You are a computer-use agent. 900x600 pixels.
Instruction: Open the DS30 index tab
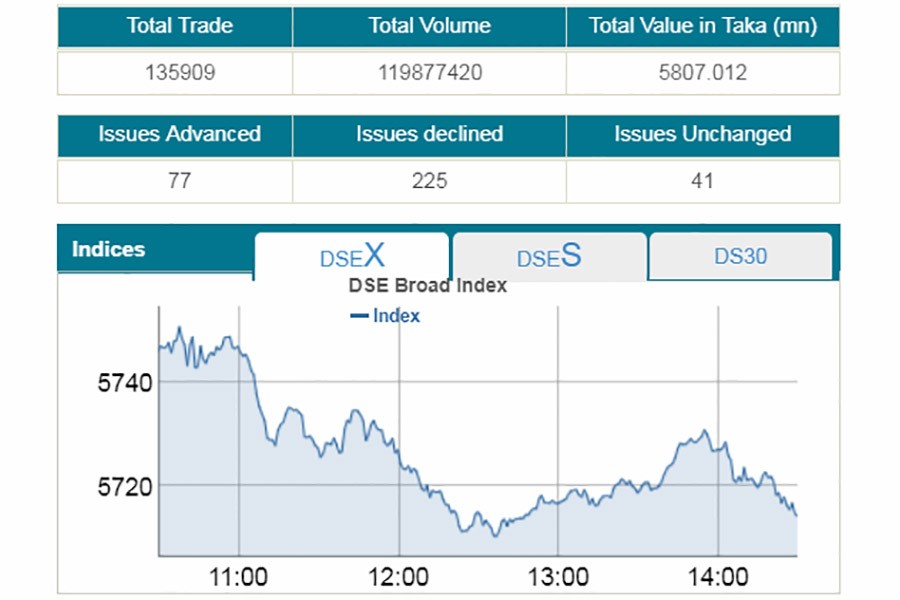tap(741, 256)
